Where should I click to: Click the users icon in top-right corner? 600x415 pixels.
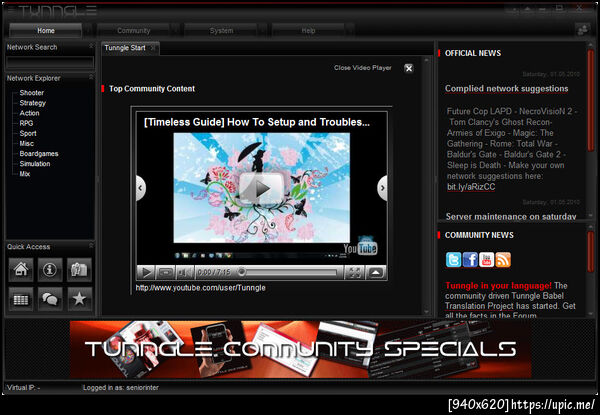(583, 30)
